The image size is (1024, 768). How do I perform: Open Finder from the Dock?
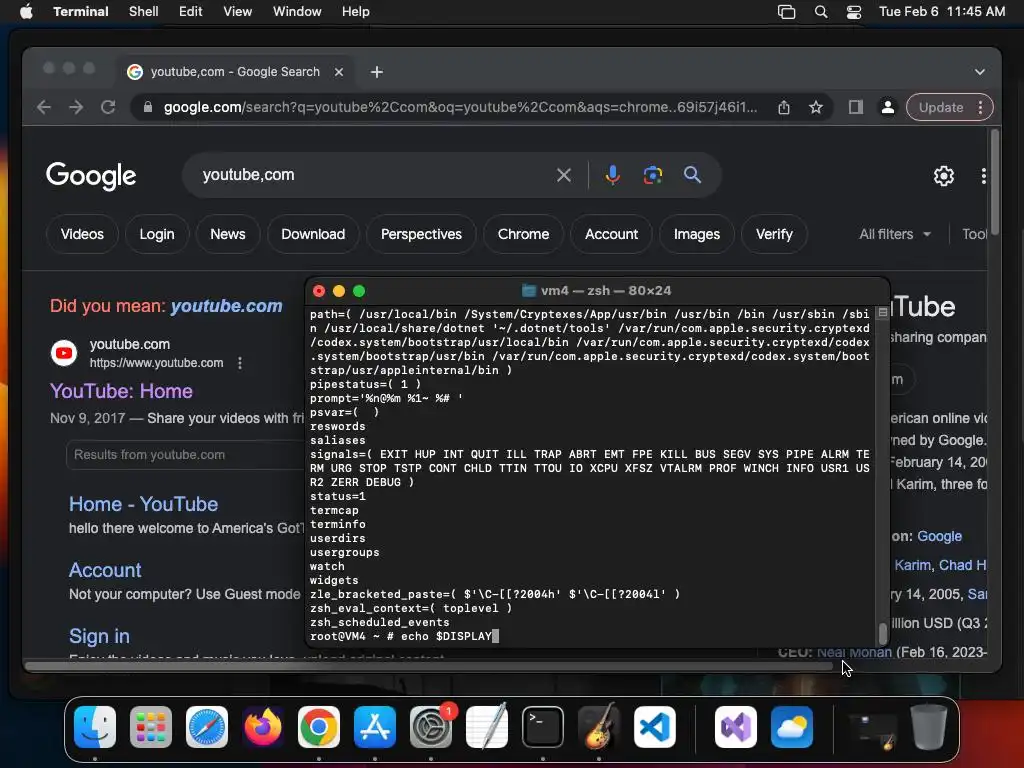pyautogui.click(x=95, y=727)
